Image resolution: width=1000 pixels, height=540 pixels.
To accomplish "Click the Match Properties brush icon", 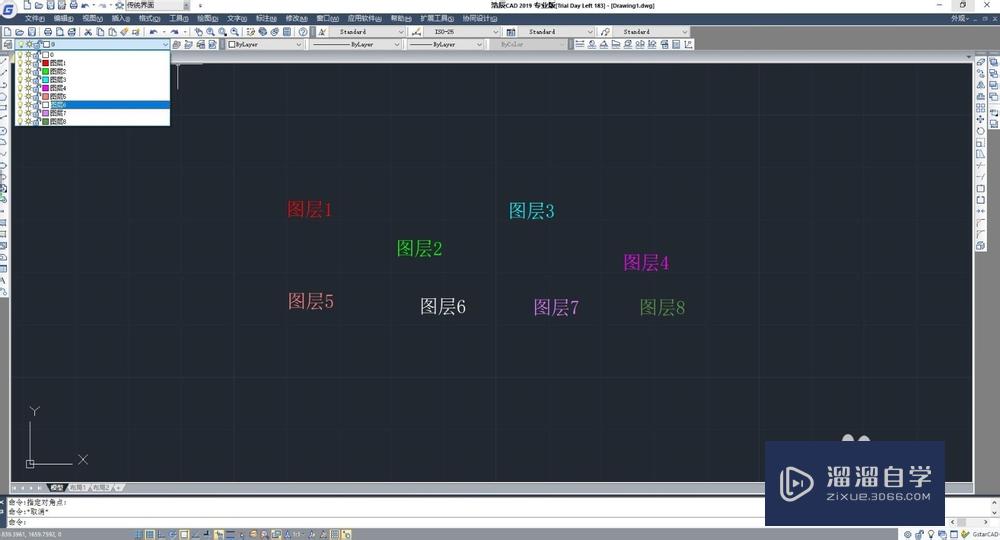I will tap(124, 32).
